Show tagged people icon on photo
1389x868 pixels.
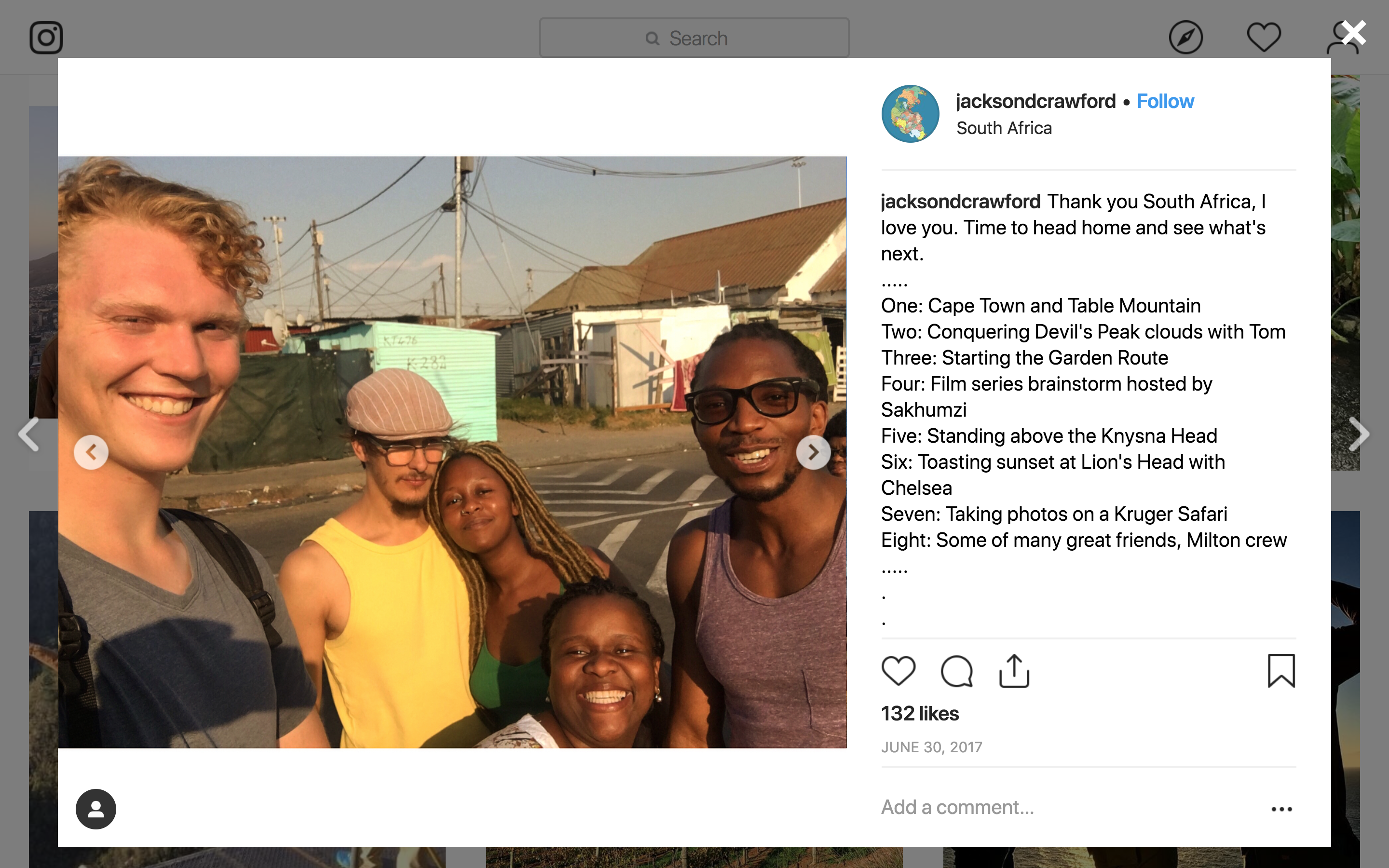click(x=96, y=809)
